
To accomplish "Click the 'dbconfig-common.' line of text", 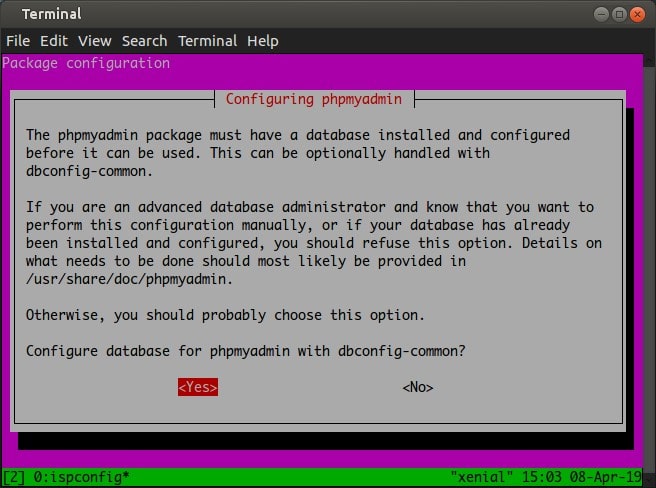I will tap(90, 171).
